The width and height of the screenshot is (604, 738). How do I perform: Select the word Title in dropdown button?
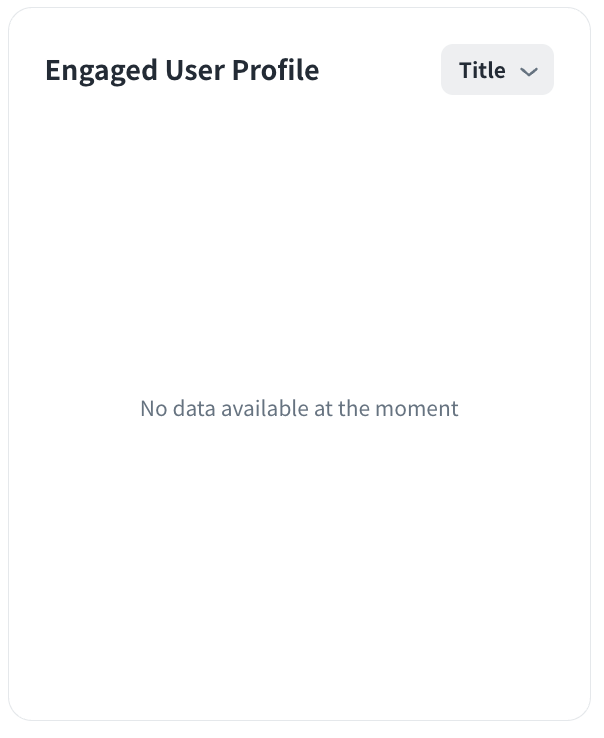pyautogui.click(x=482, y=70)
